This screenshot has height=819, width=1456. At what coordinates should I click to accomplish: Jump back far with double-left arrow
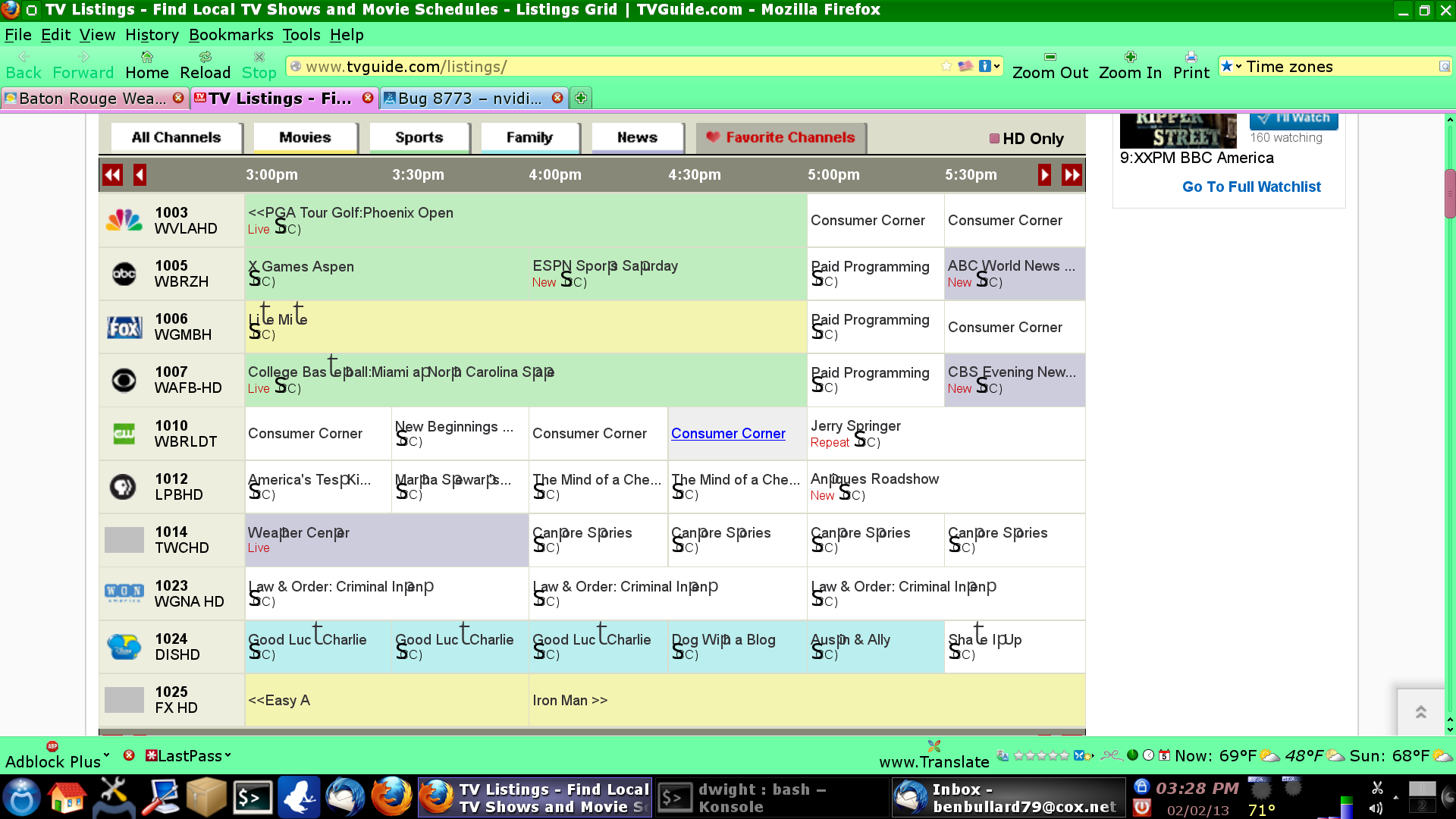(112, 174)
